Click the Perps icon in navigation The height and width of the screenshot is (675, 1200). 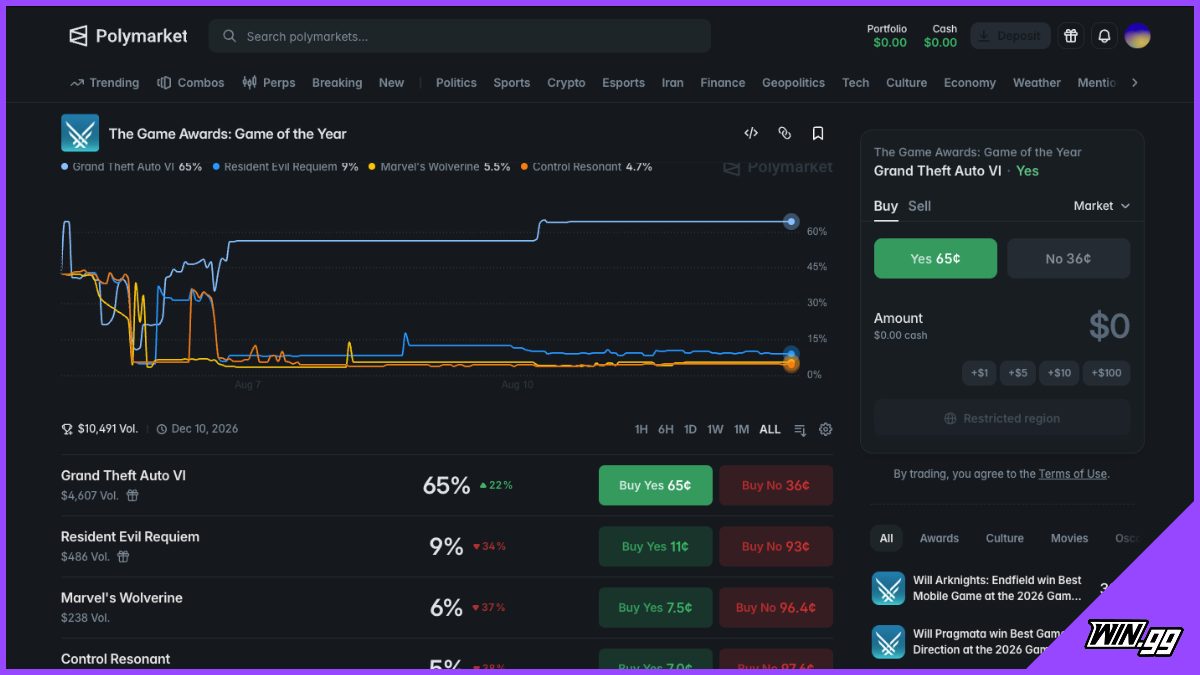coord(250,83)
